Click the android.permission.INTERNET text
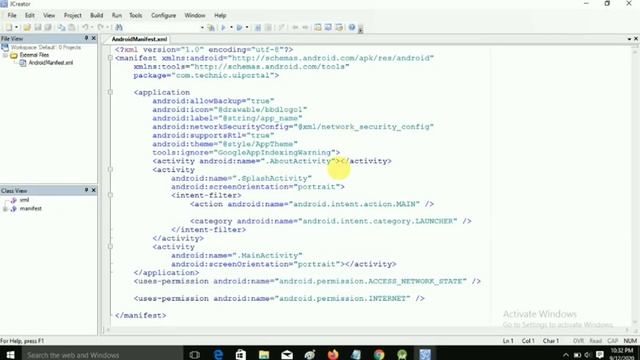The image size is (640, 360). 343,298
